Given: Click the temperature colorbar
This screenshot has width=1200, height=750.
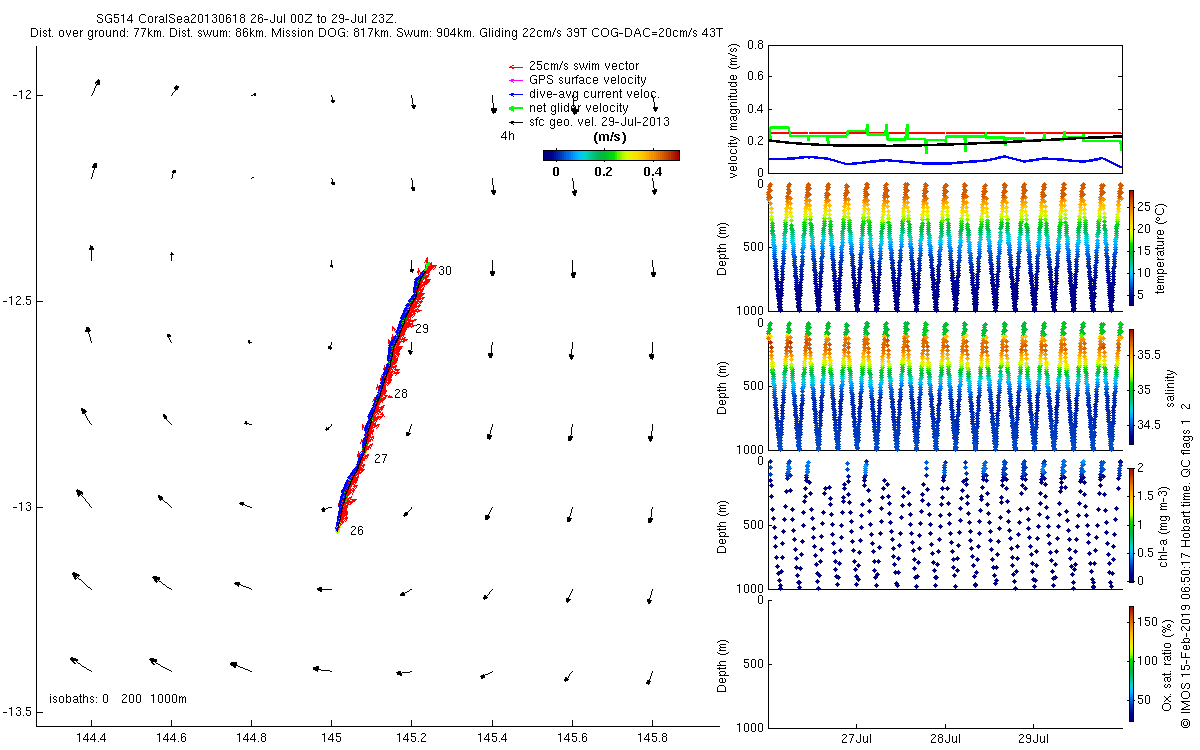Looking at the screenshot, I should [x=1131, y=246].
